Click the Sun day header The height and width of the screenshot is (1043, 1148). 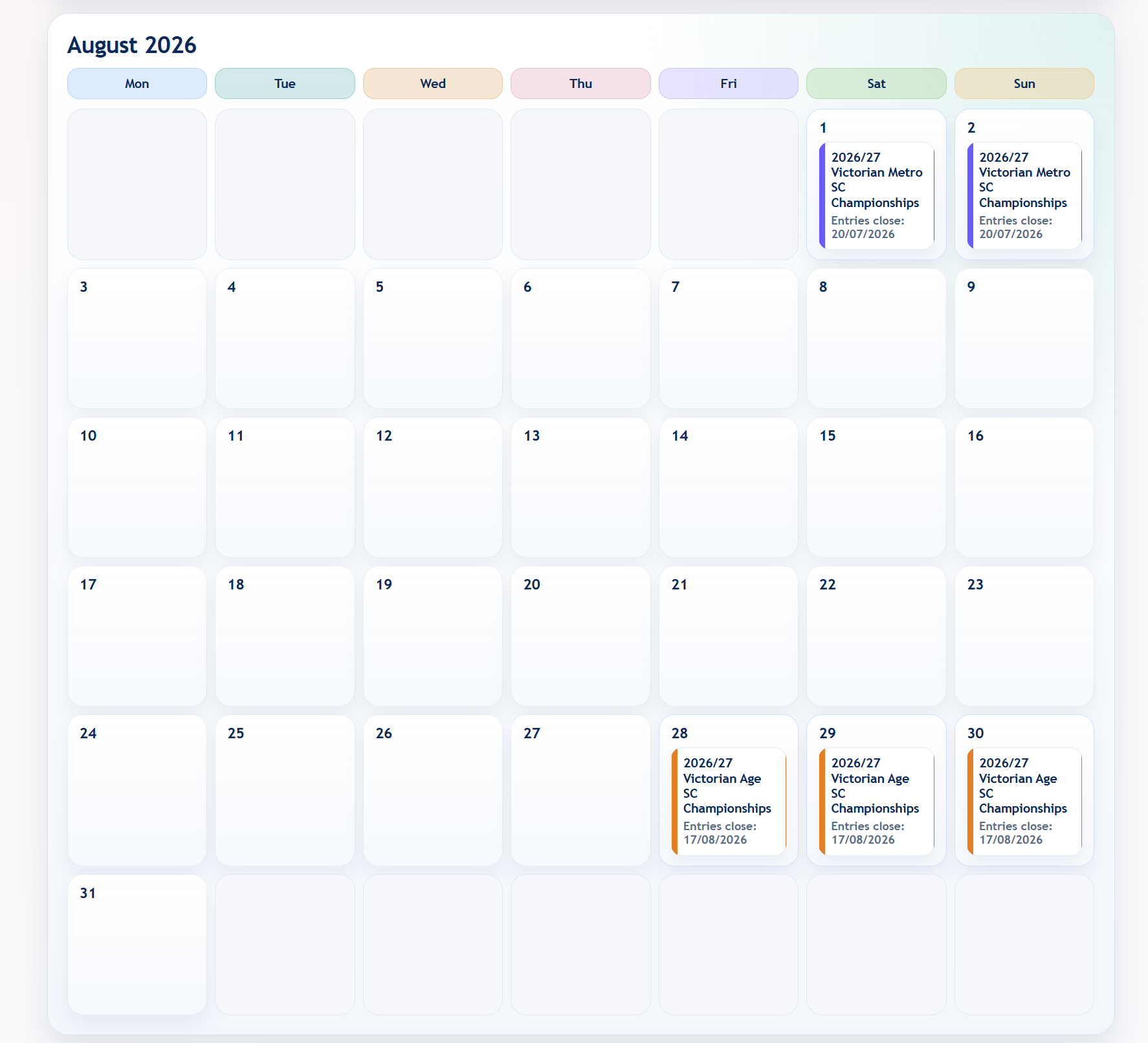tap(1024, 83)
